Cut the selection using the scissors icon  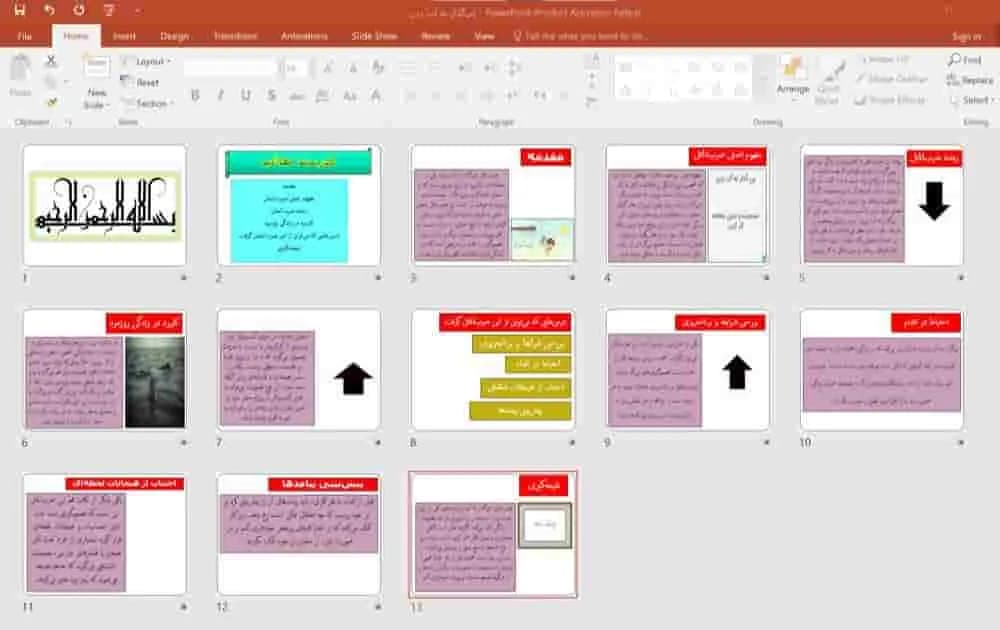click(51, 61)
